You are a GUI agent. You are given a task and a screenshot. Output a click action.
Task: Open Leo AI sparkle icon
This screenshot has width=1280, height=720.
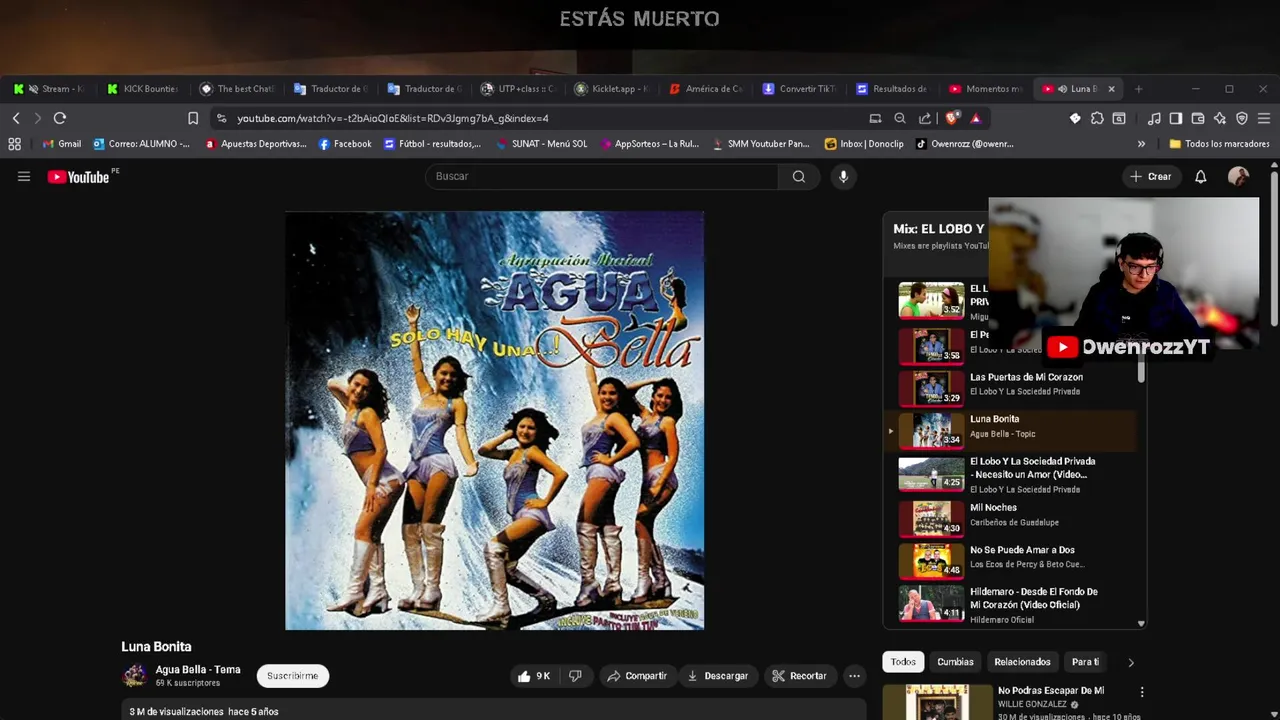pyautogui.click(x=1220, y=118)
